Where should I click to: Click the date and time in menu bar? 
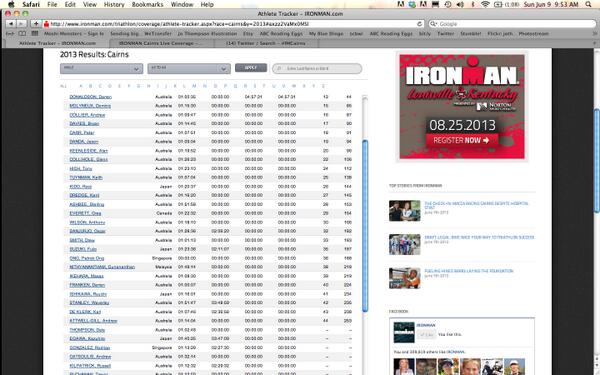pos(551,4)
